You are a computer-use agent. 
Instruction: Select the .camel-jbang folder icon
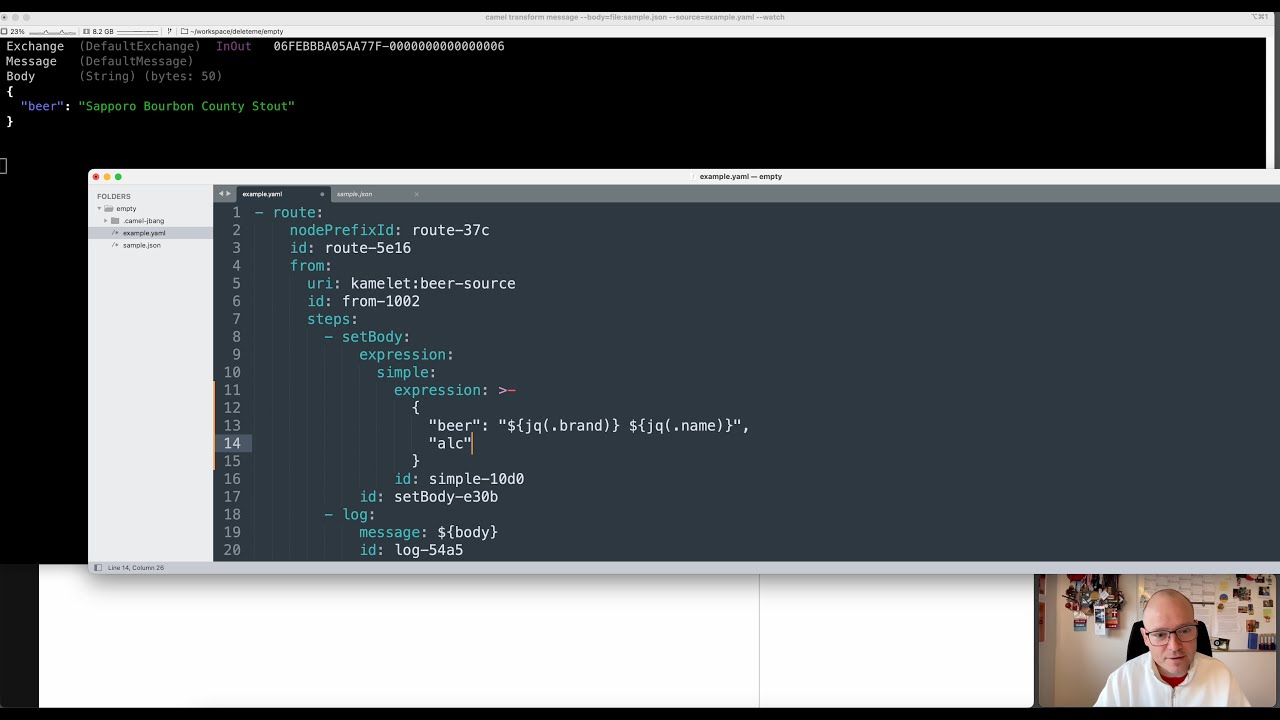[115, 221]
